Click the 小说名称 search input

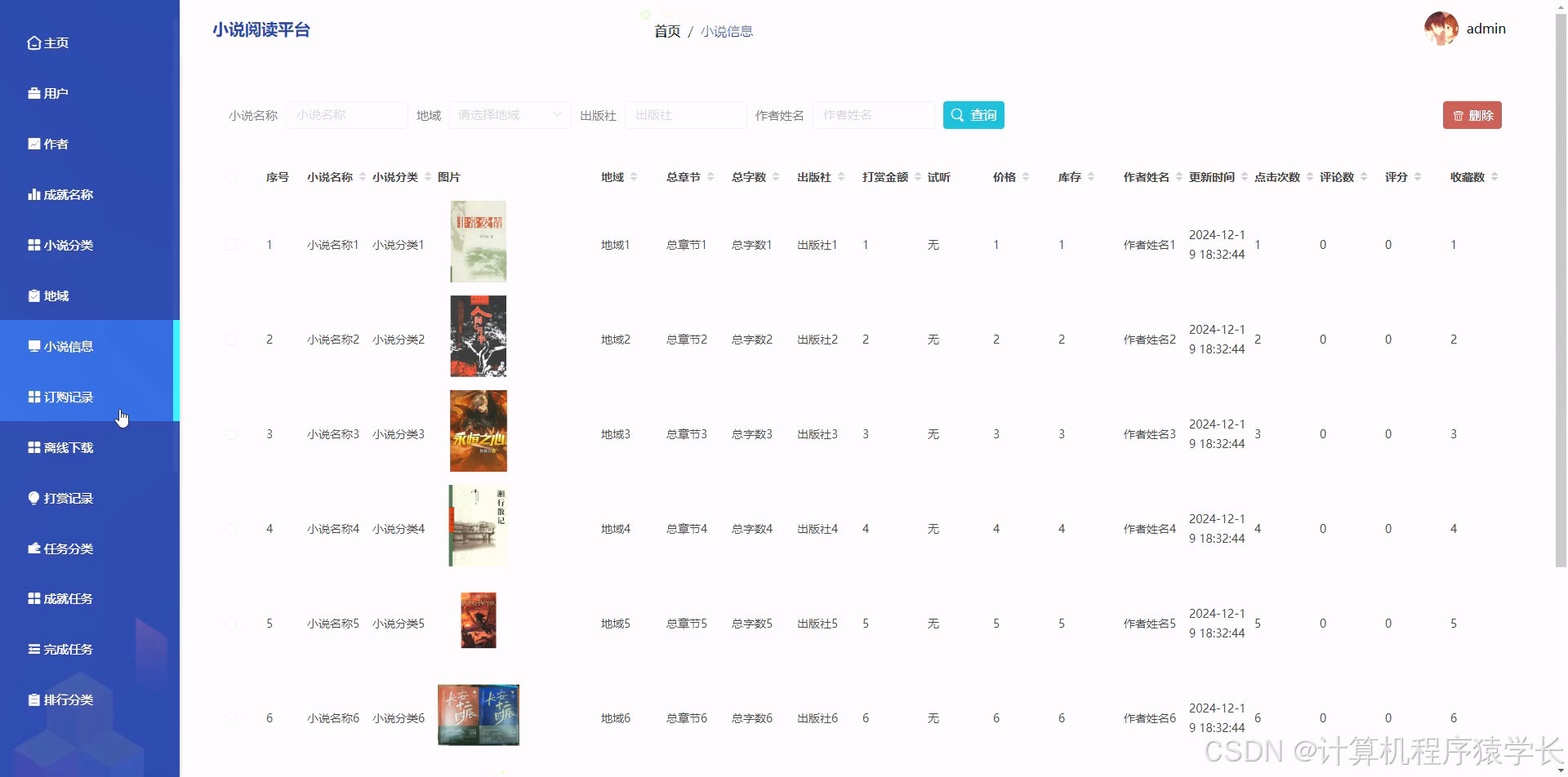point(347,115)
